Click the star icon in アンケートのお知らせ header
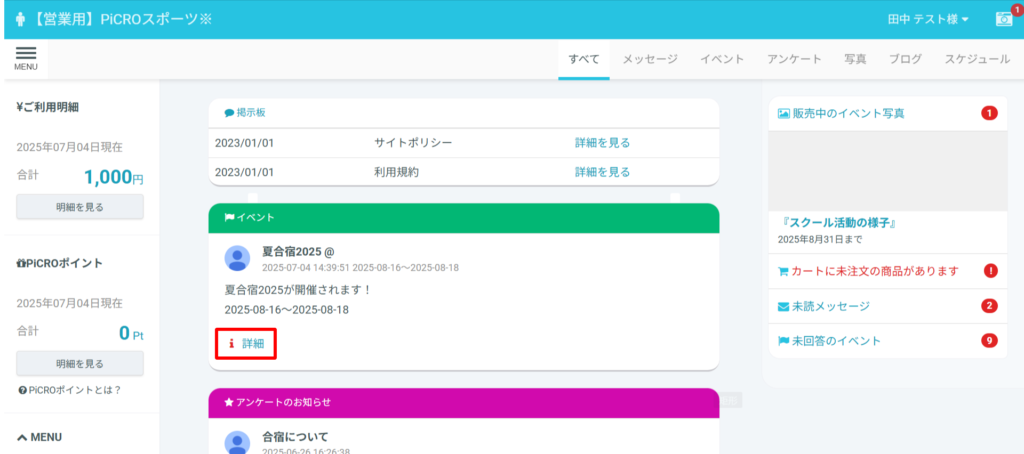Screen dimensions: 1024x454 [x=229, y=402]
